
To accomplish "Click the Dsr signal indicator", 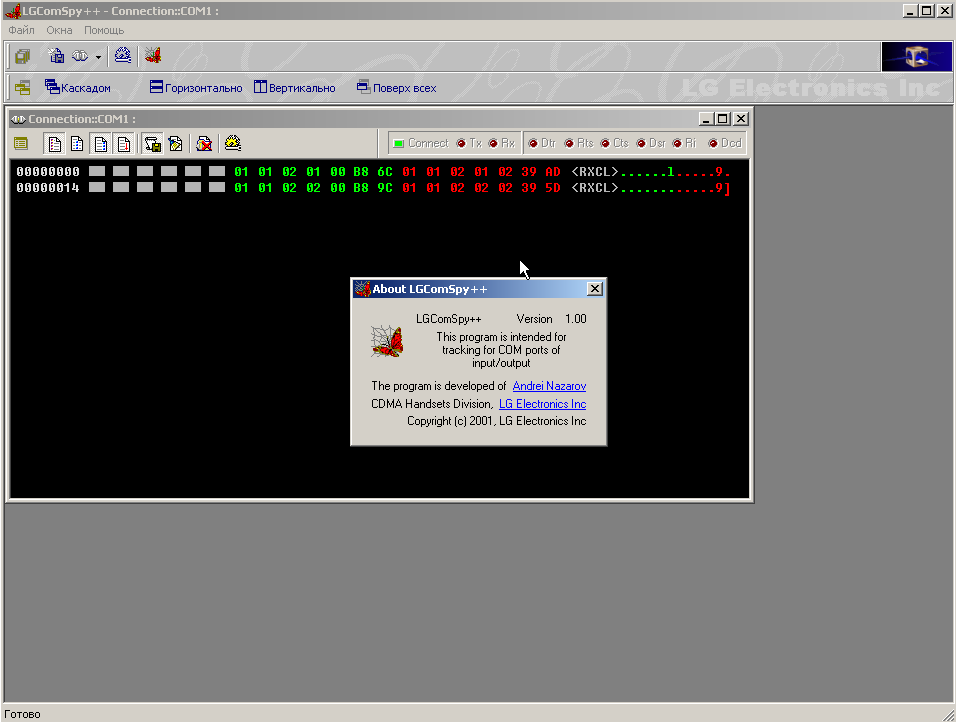I will point(651,143).
